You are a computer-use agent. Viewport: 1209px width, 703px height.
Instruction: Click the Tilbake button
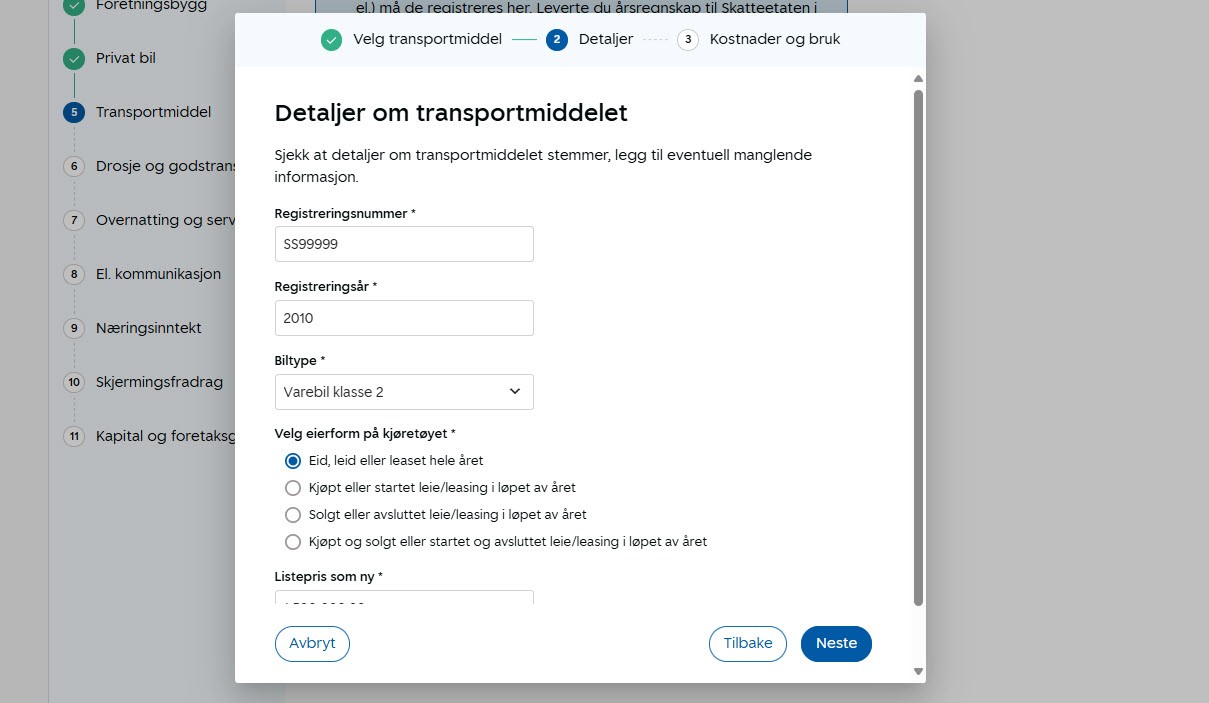click(x=748, y=644)
